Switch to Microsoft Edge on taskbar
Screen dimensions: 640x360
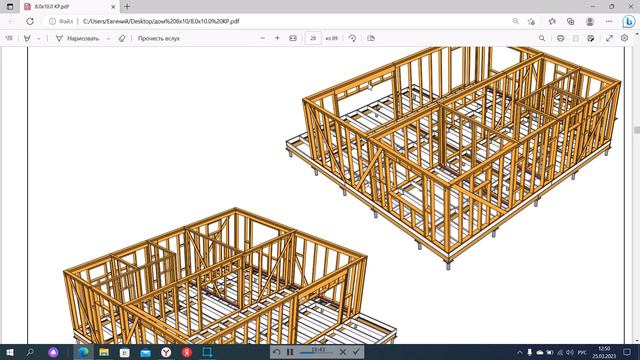coord(83,352)
